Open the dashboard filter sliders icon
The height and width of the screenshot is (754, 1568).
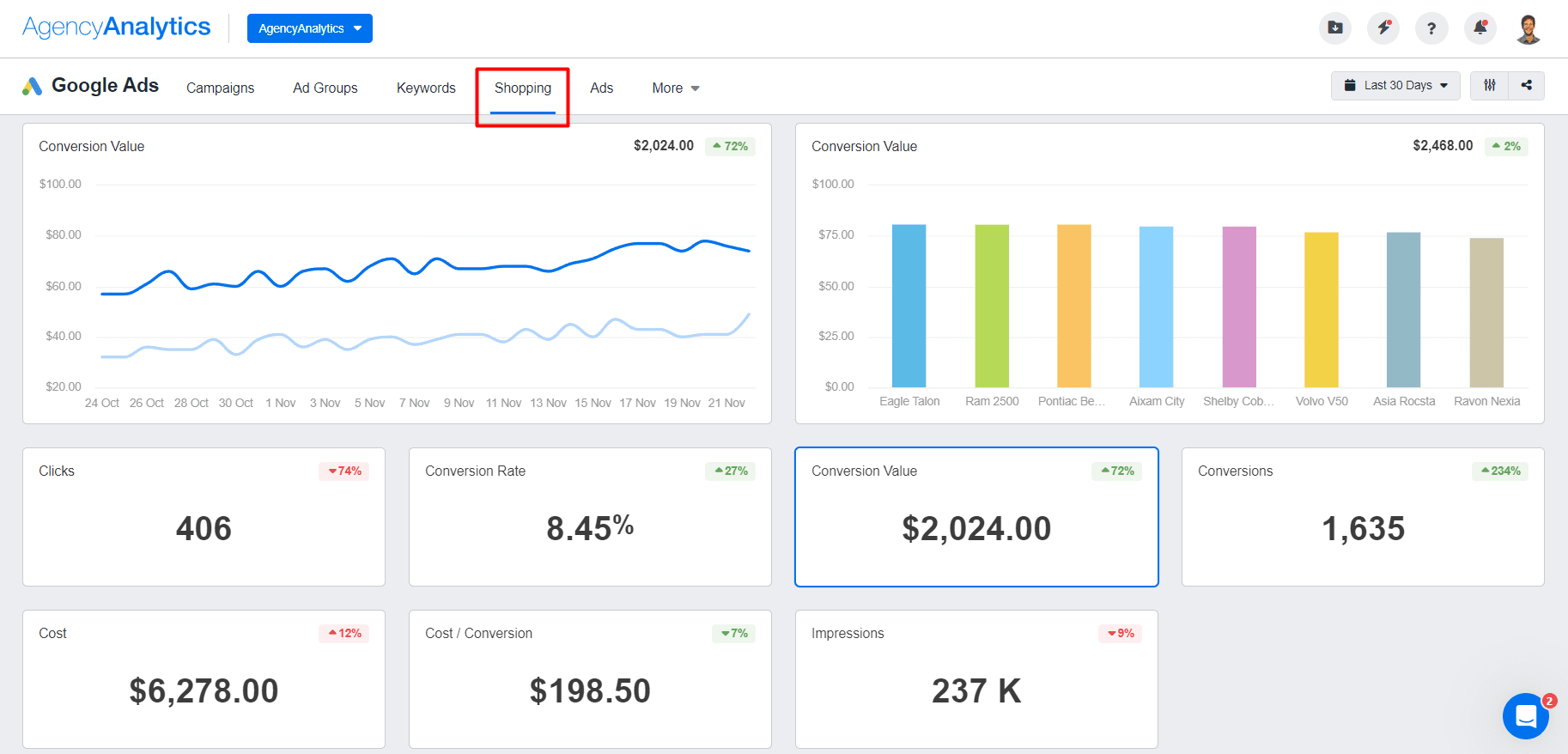(x=1489, y=86)
